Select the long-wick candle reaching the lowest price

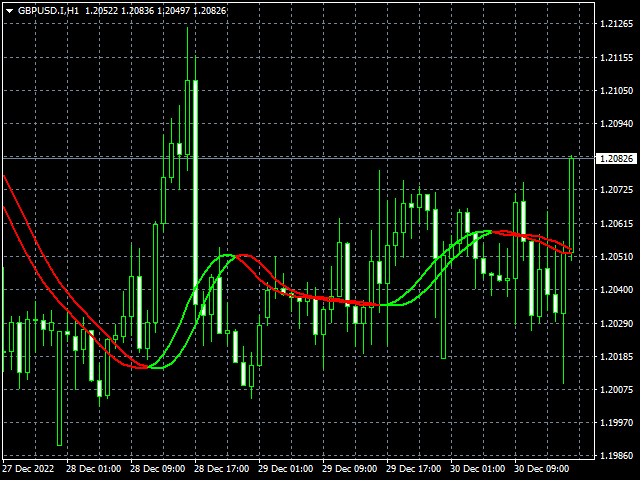(60, 388)
